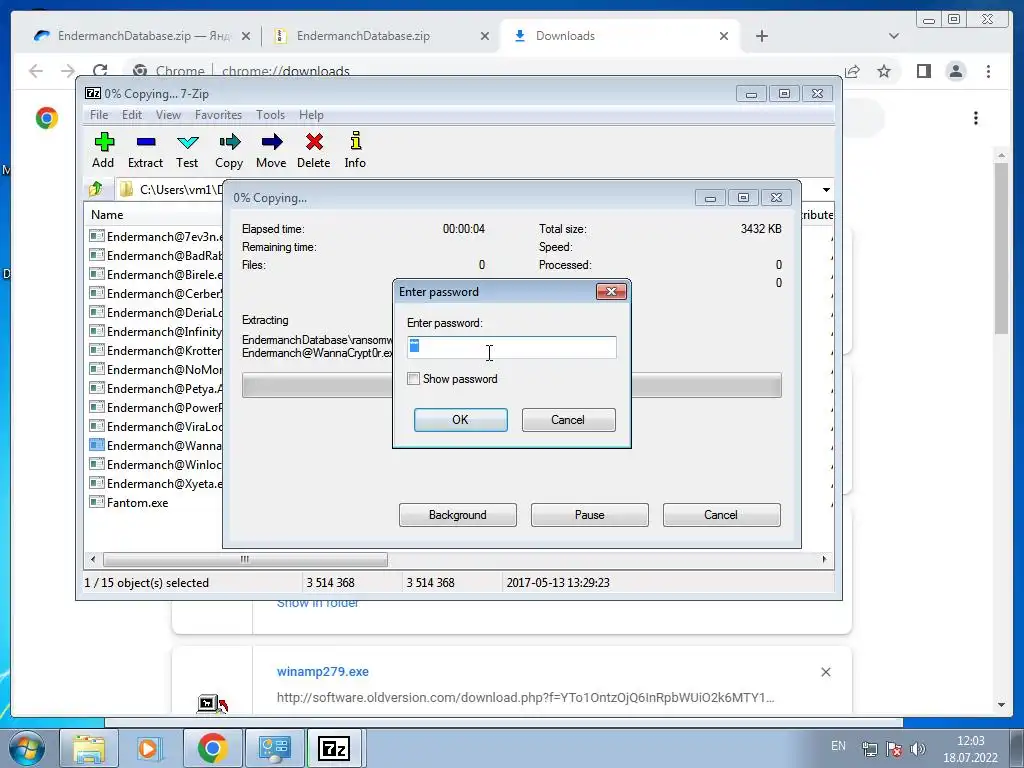Open the media player taskbar icon
The height and width of the screenshot is (768, 1024).
(x=149, y=748)
